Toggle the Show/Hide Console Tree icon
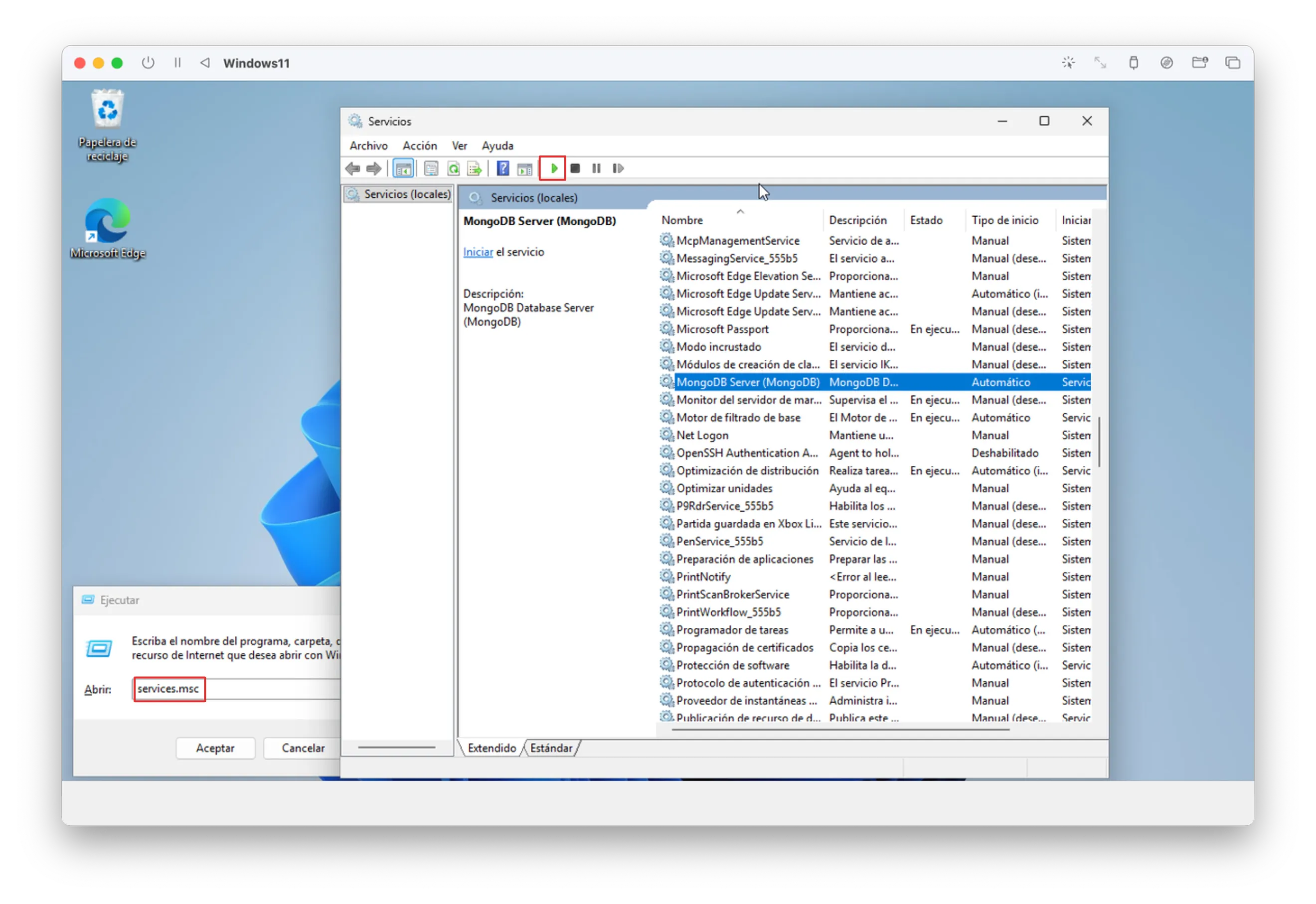Viewport: 1316px width, 904px height. (403, 168)
